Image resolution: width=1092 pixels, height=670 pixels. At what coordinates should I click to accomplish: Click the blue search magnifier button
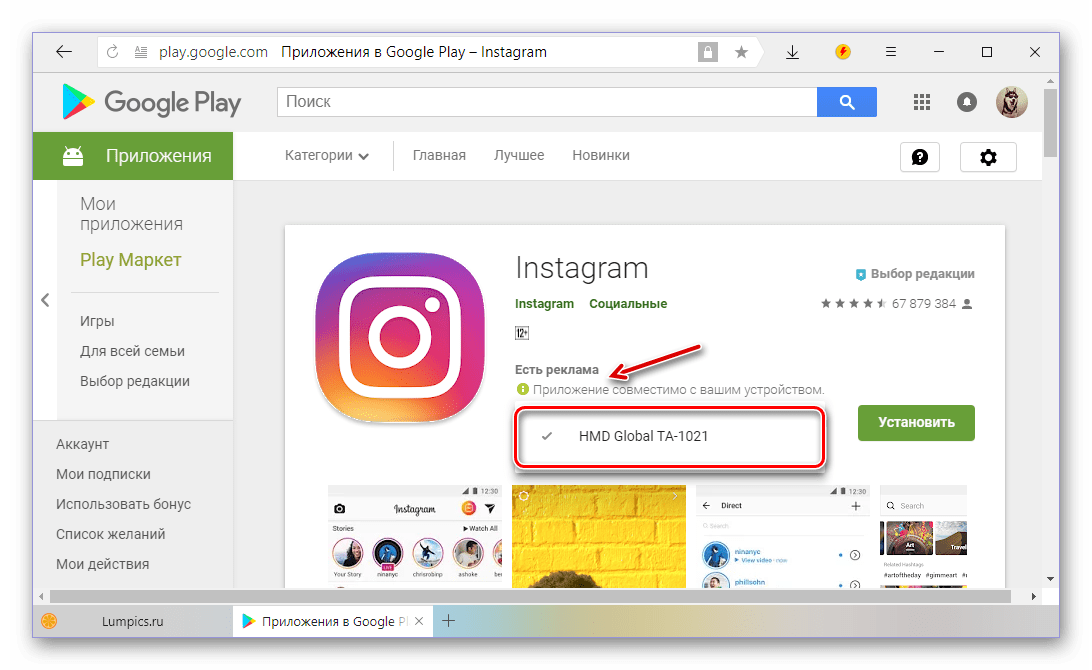pos(847,102)
